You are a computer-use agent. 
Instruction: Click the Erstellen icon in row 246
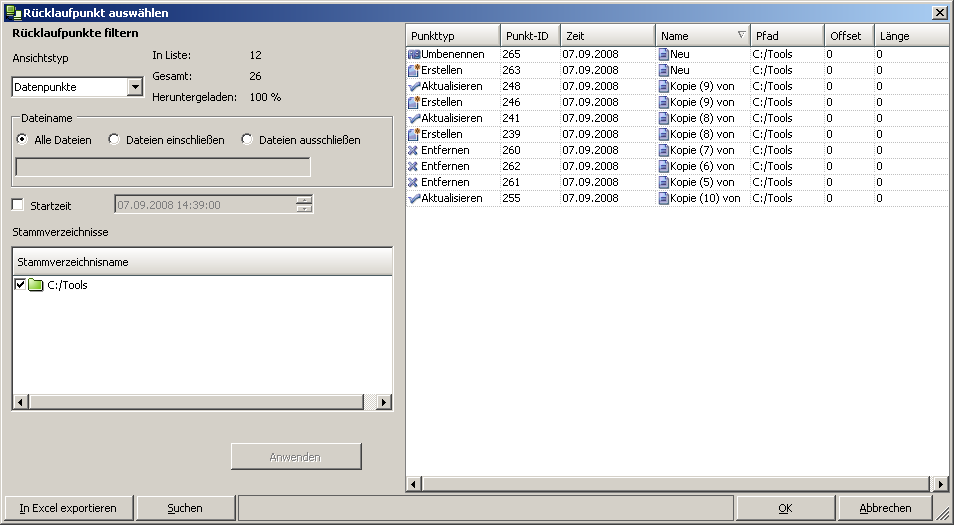pyautogui.click(x=414, y=102)
